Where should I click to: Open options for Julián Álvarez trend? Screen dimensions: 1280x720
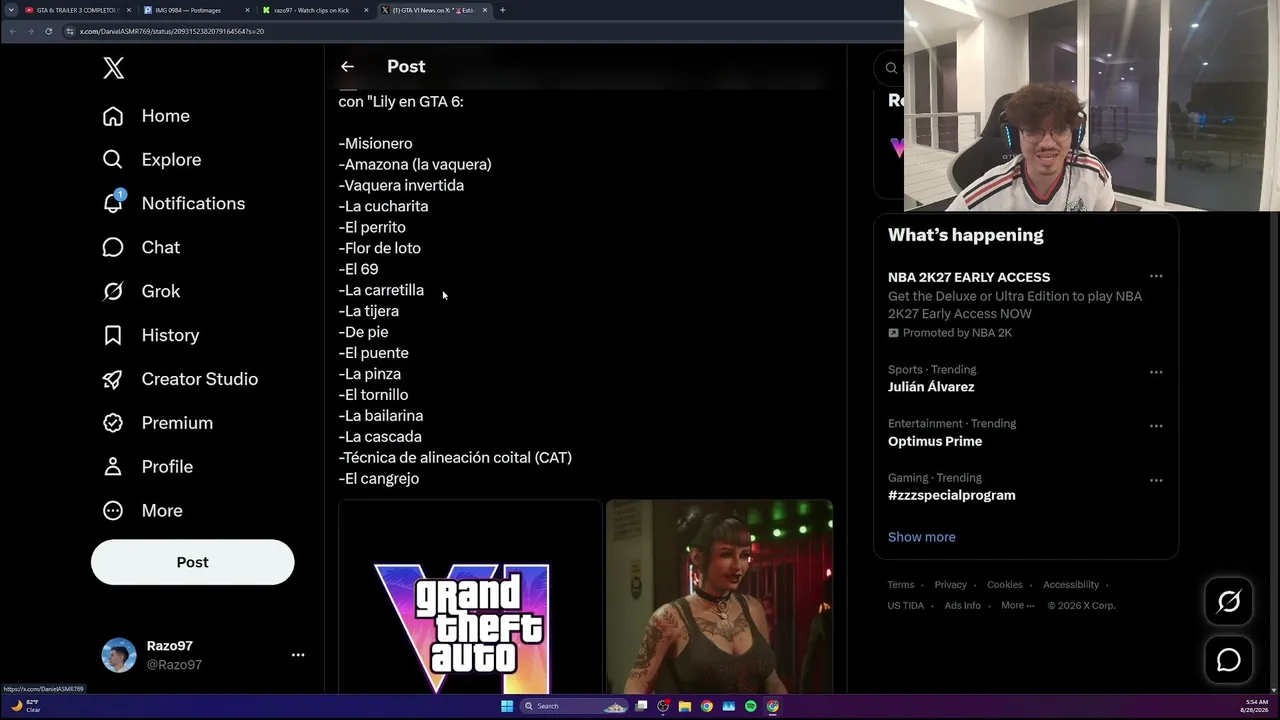1156,372
